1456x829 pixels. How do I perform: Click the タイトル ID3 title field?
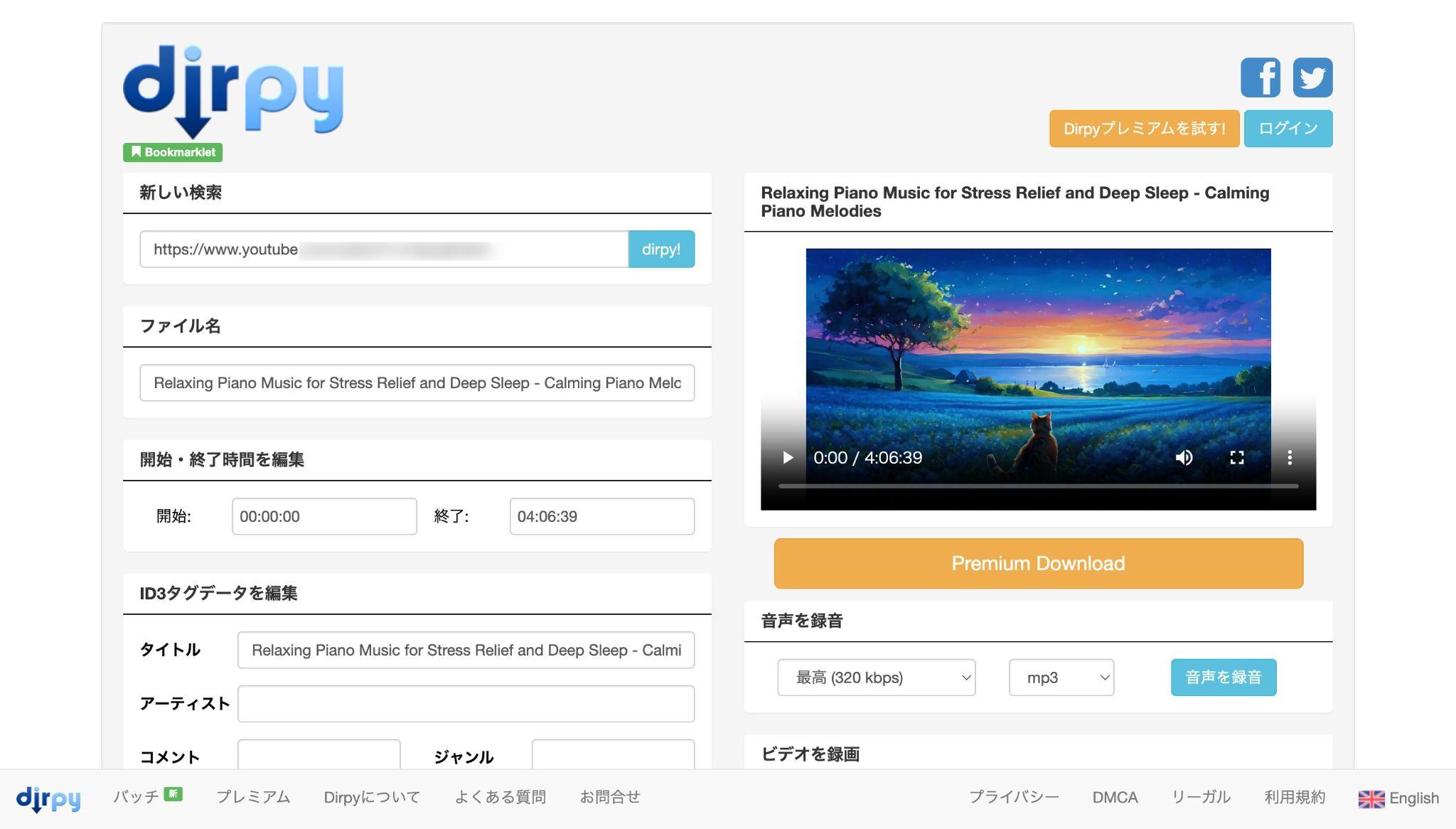tap(466, 651)
